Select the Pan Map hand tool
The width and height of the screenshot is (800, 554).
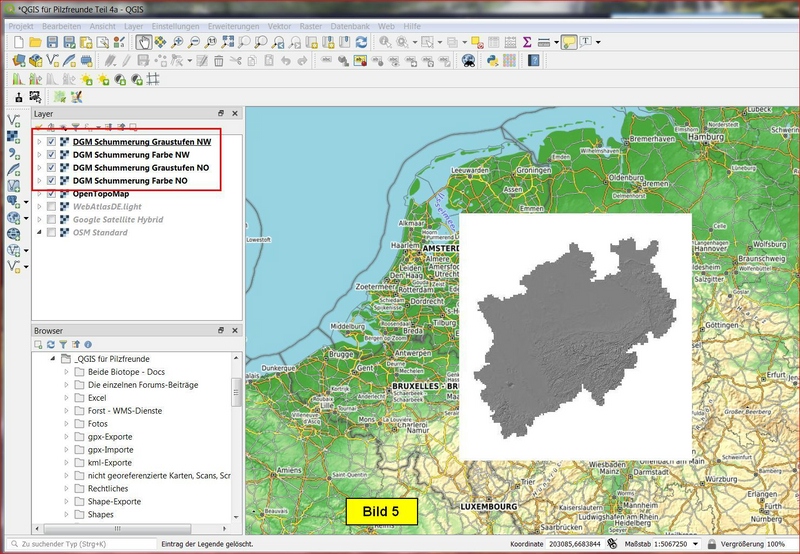143,42
